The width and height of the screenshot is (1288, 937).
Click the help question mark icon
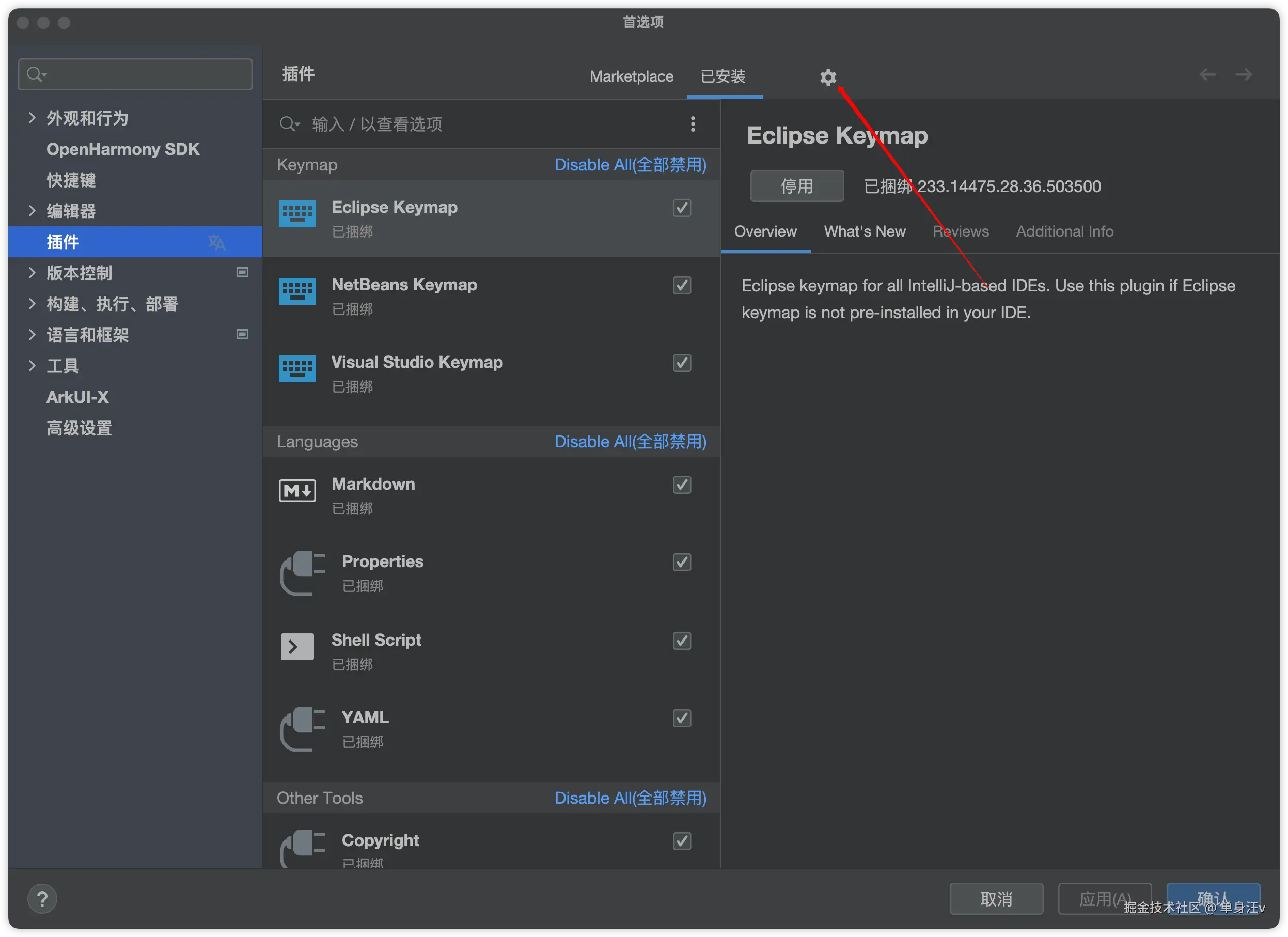coord(42,898)
